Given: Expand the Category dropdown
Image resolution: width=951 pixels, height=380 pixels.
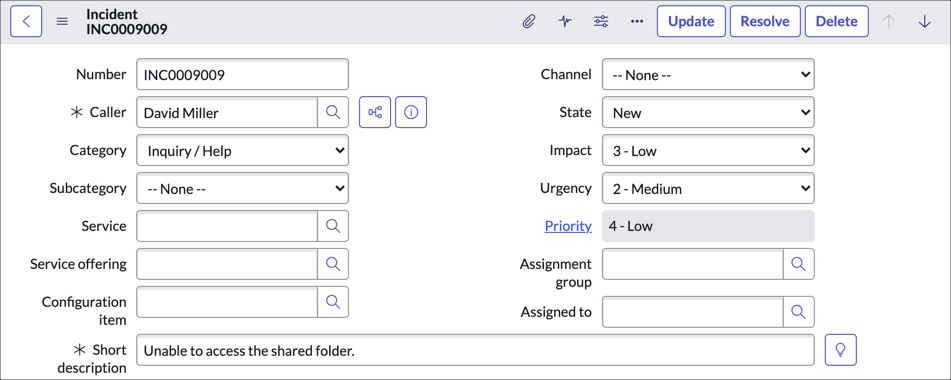Looking at the screenshot, I should pos(243,150).
